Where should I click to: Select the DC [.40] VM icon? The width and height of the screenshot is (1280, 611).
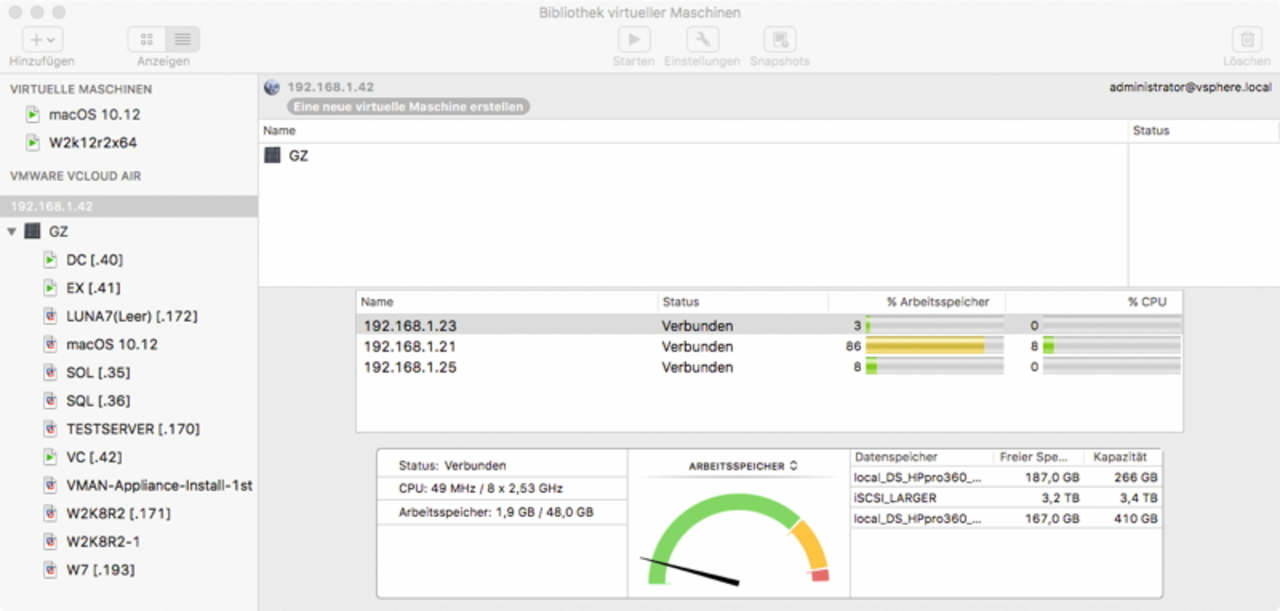51,260
